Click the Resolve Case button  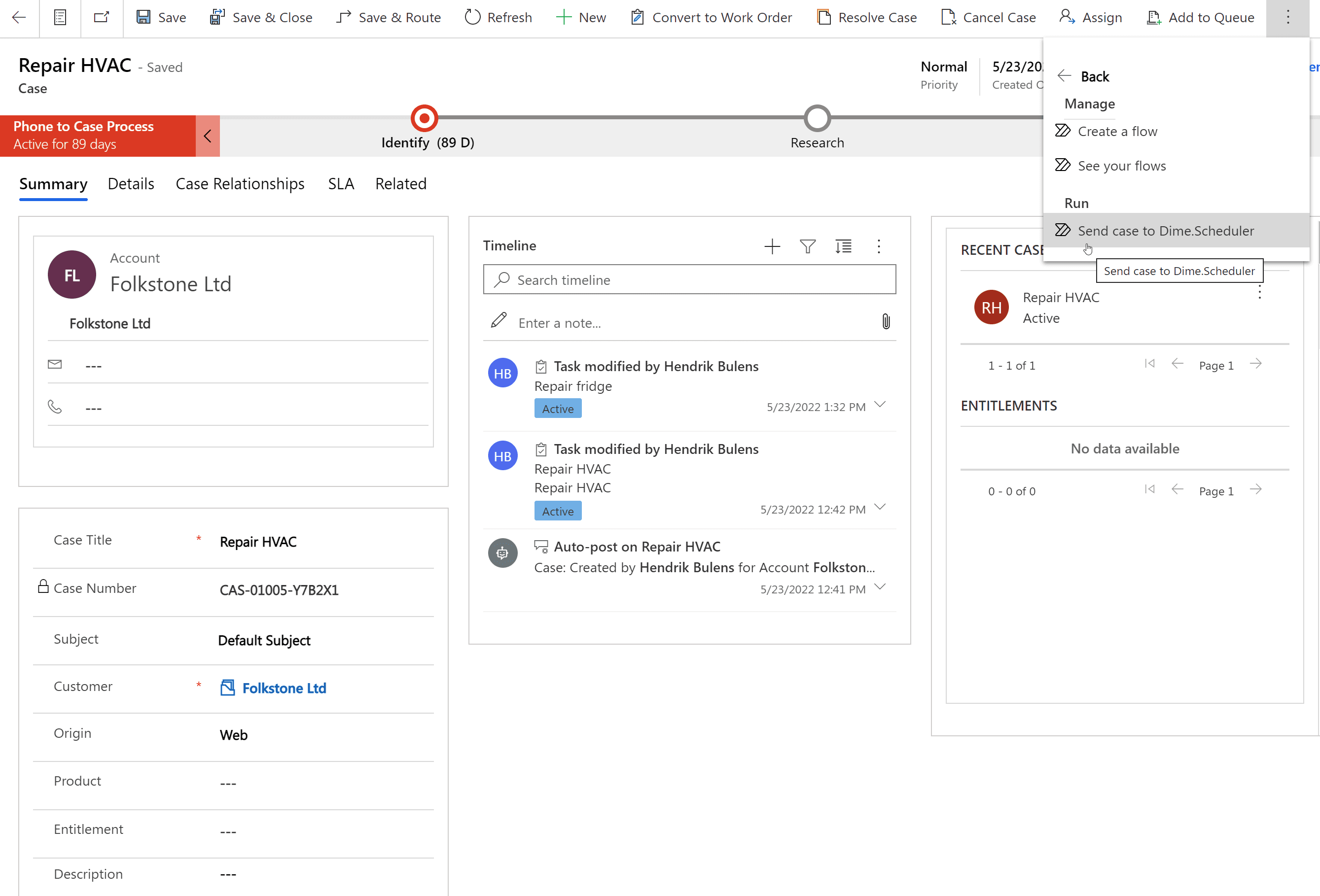tap(867, 18)
